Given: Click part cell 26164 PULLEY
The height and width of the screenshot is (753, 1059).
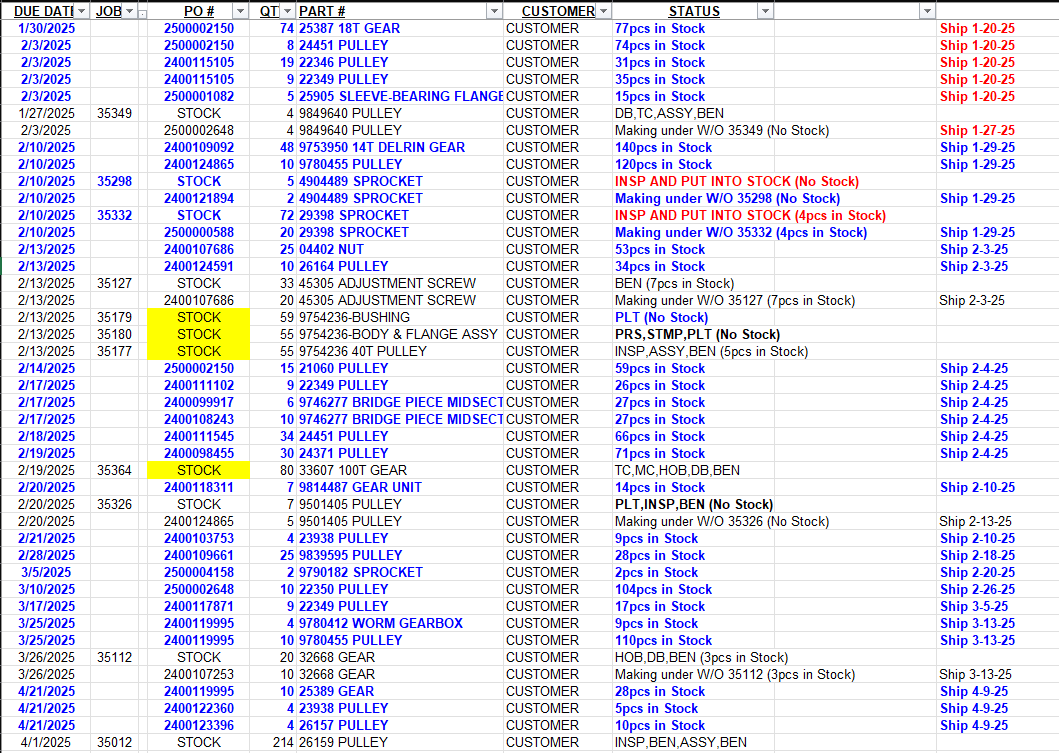Looking at the screenshot, I should tap(400, 267).
